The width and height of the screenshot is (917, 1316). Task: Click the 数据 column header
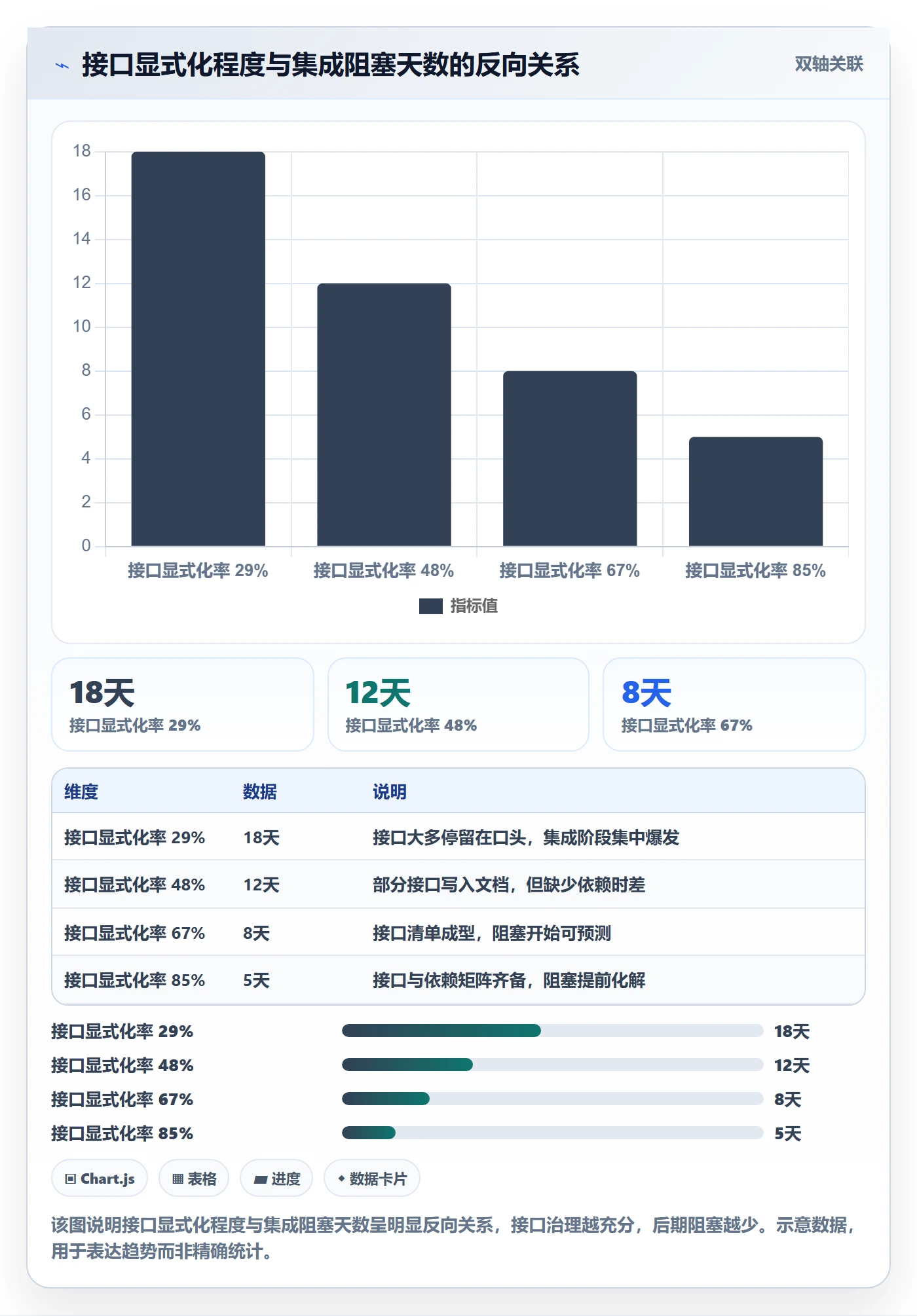tap(260, 792)
